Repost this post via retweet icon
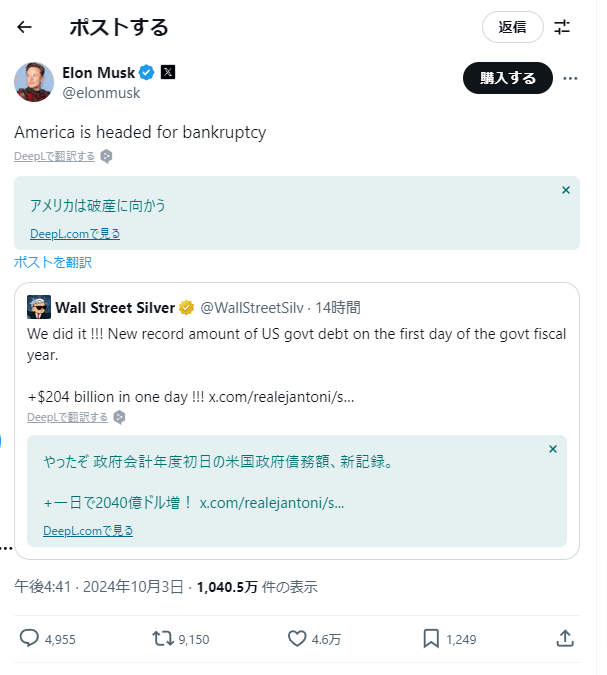607x675 pixels. click(162, 638)
